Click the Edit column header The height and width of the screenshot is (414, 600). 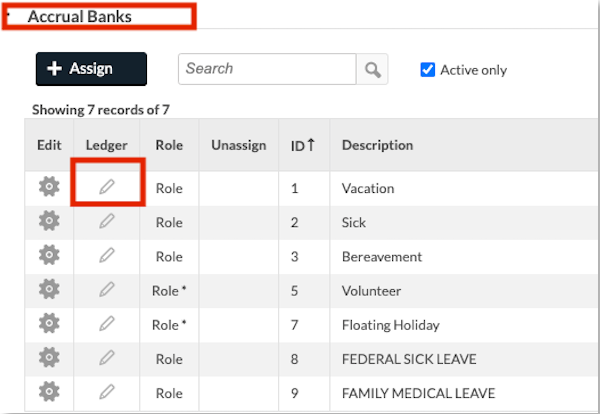pyautogui.click(x=49, y=145)
